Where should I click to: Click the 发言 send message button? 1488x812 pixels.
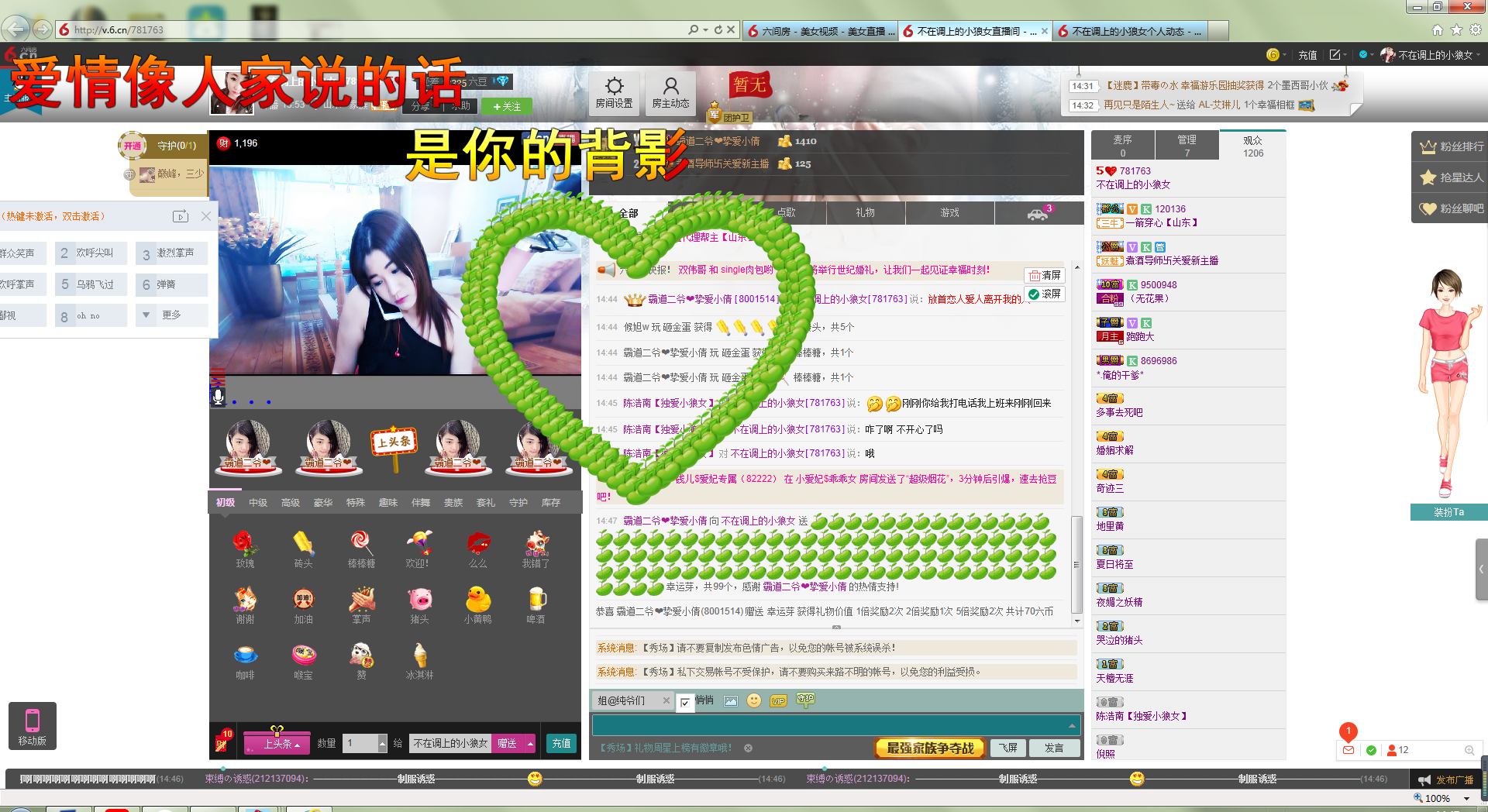coord(1054,748)
